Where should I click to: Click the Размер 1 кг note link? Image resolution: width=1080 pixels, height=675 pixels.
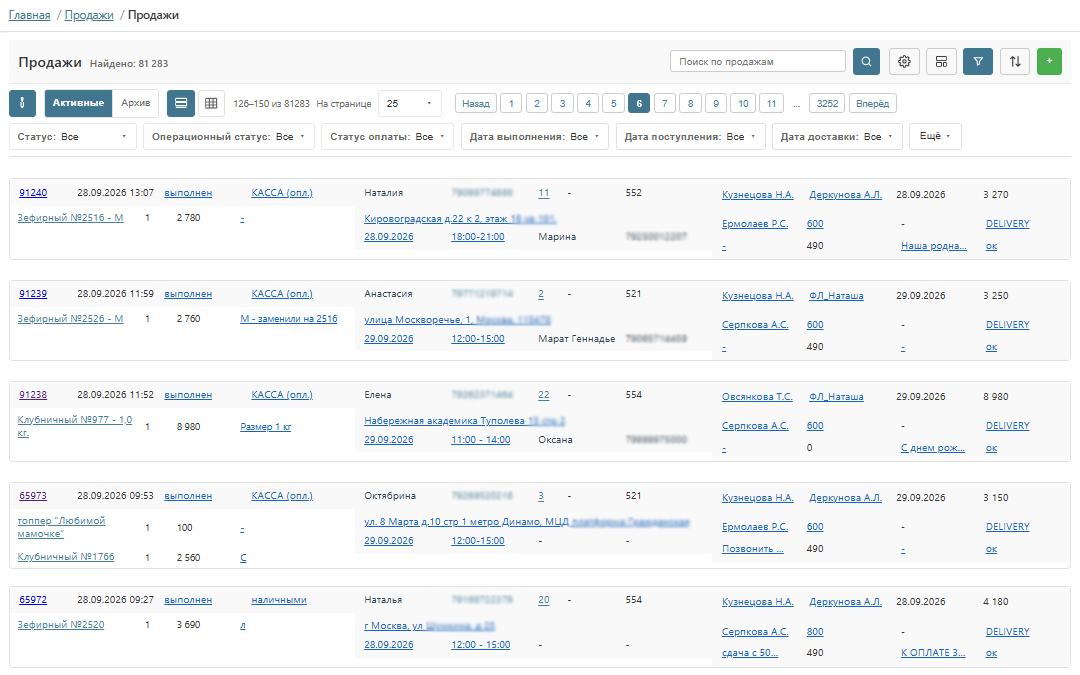[x=266, y=427]
